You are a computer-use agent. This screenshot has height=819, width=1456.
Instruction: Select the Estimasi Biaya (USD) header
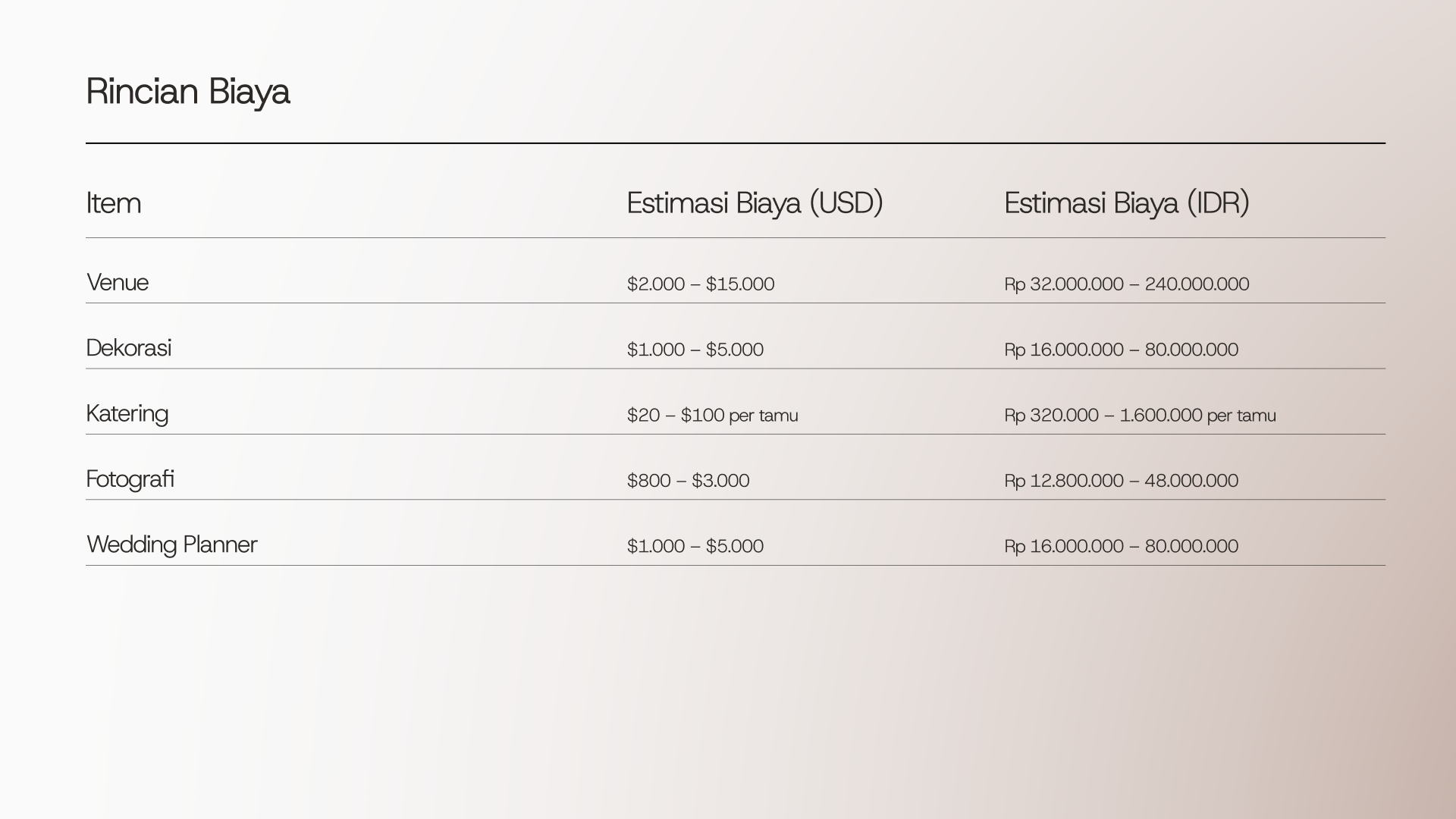point(755,203)
